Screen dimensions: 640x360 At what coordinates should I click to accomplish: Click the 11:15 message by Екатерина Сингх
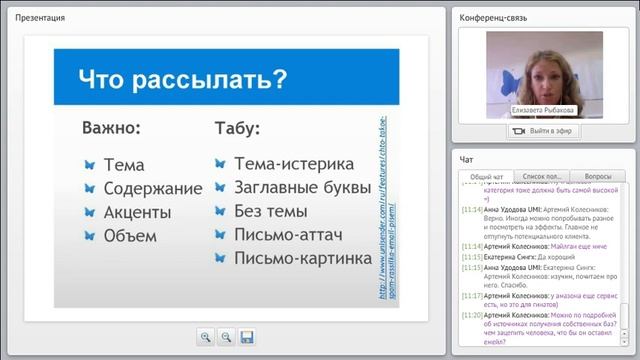click(x=518, y=257)
